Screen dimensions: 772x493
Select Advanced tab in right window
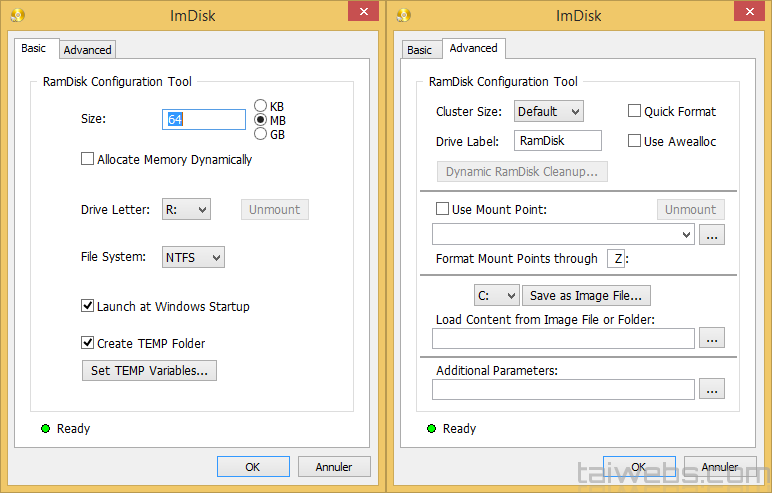474,48
